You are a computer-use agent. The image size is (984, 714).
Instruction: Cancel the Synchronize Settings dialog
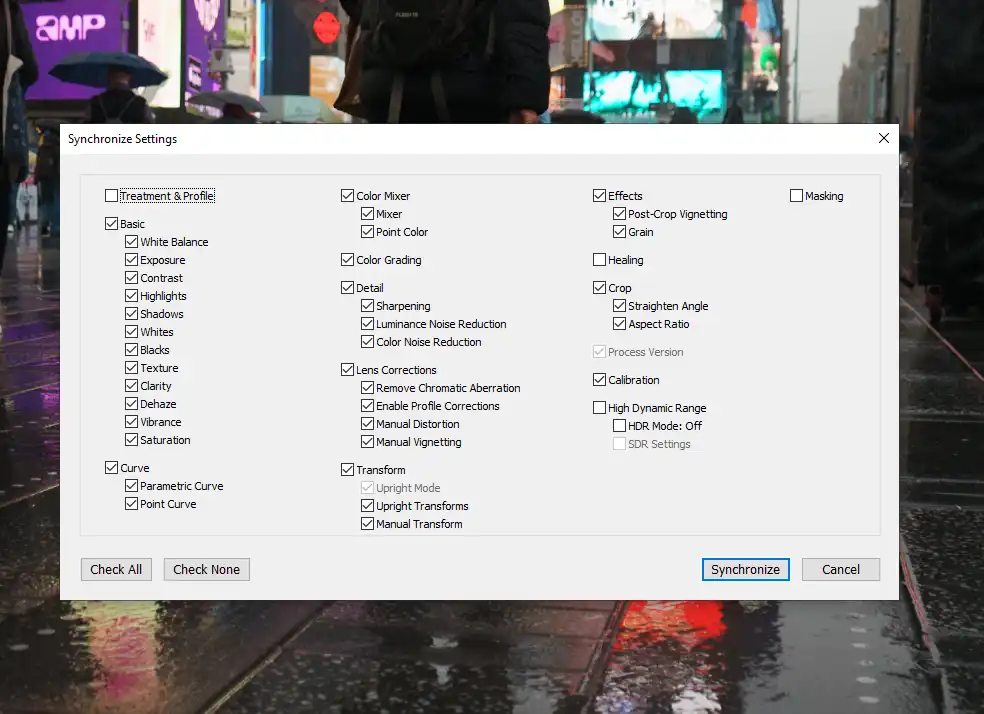click(840, 569)
